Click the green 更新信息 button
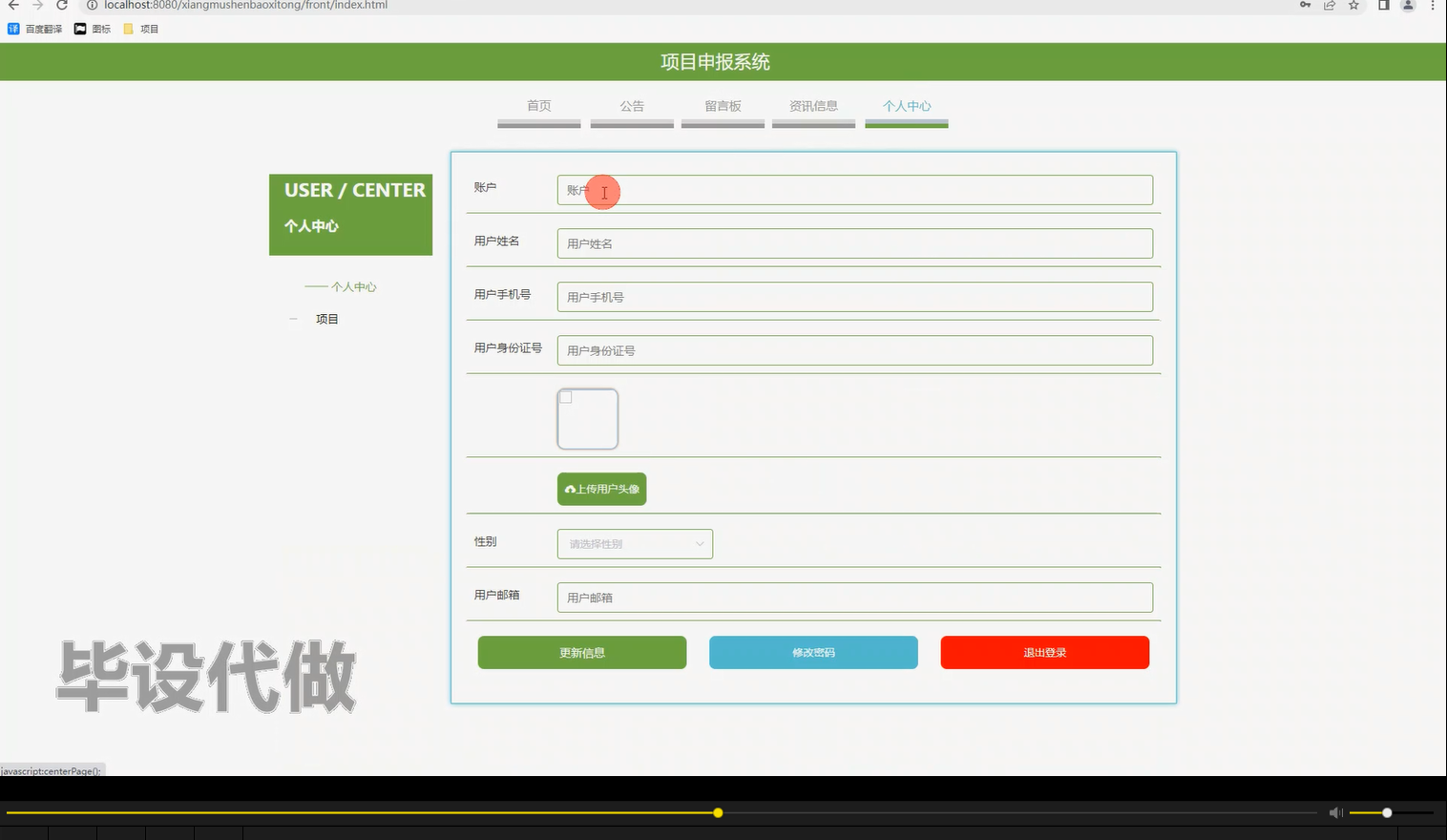Screen dimensions: 1447x840 point(582,653)
